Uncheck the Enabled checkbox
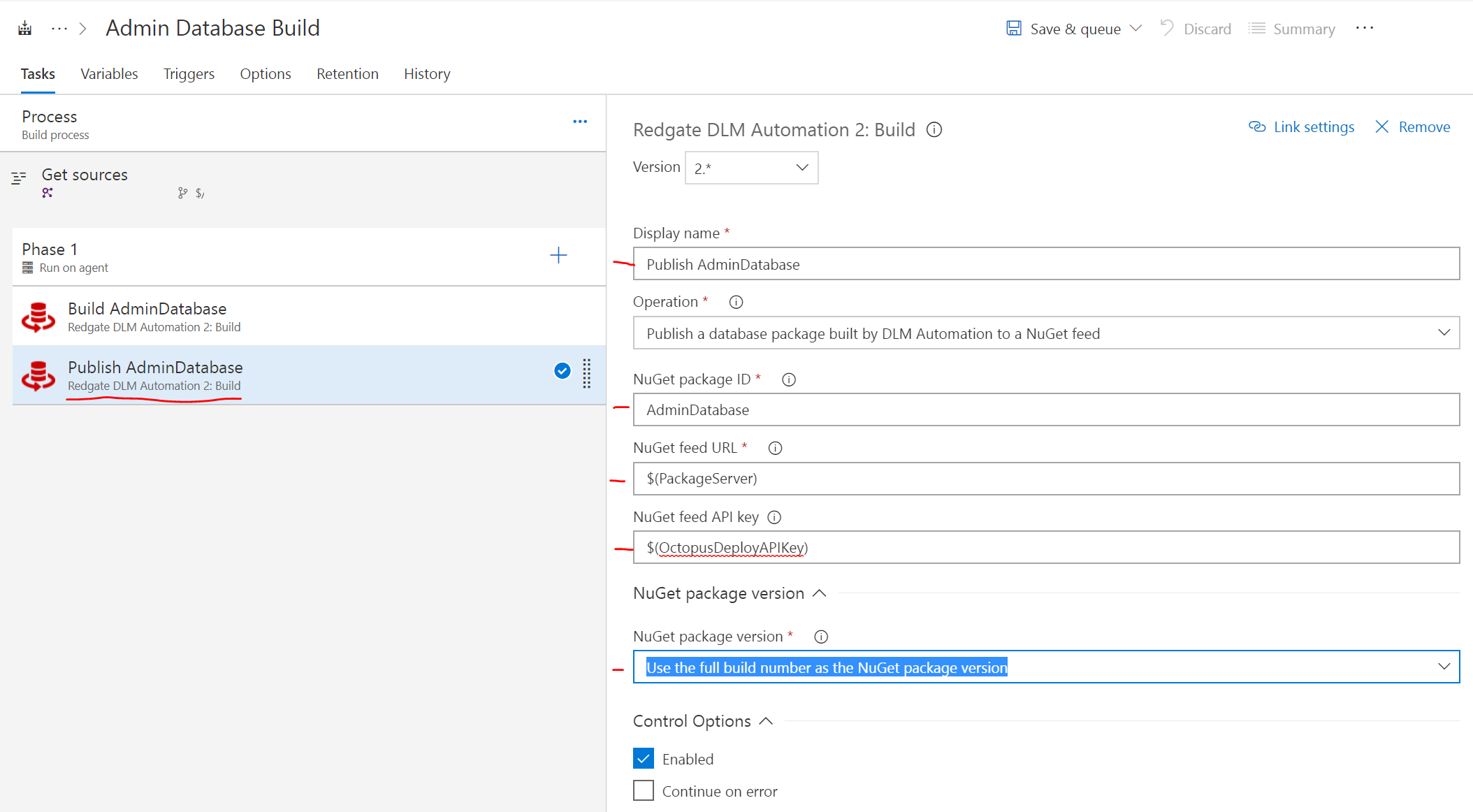 click(x=644, y=759)
